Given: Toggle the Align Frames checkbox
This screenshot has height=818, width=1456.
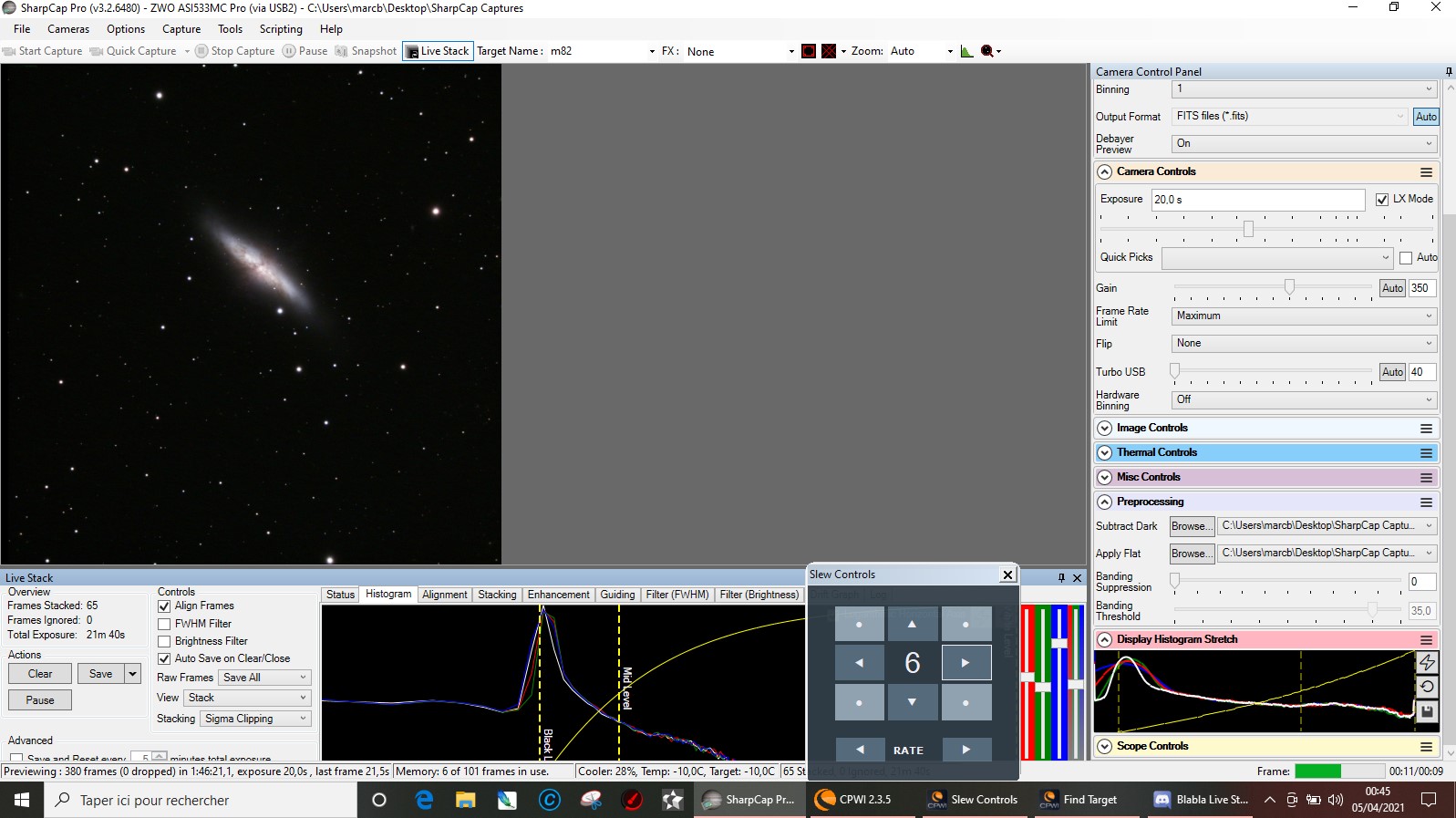Looking at the screenshot, I should 165,606.
